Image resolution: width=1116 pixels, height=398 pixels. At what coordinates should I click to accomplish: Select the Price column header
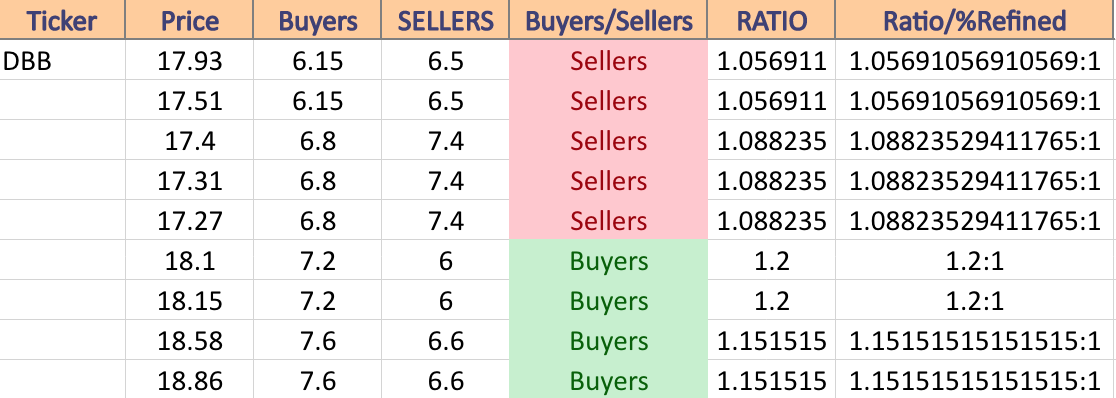[189, 20]
